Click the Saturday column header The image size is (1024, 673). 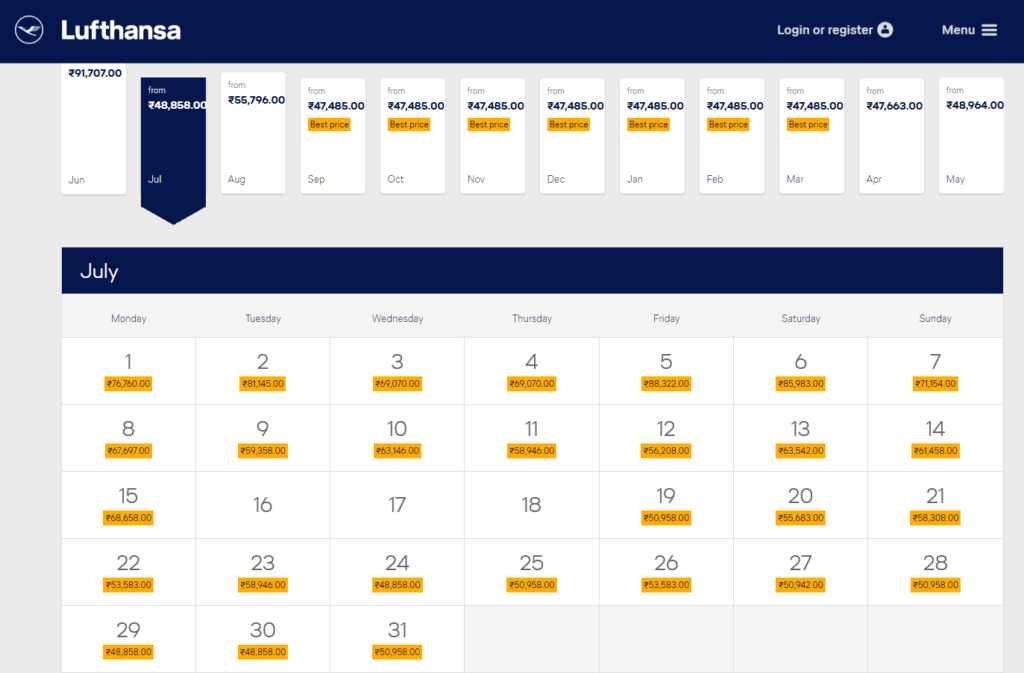801,319
